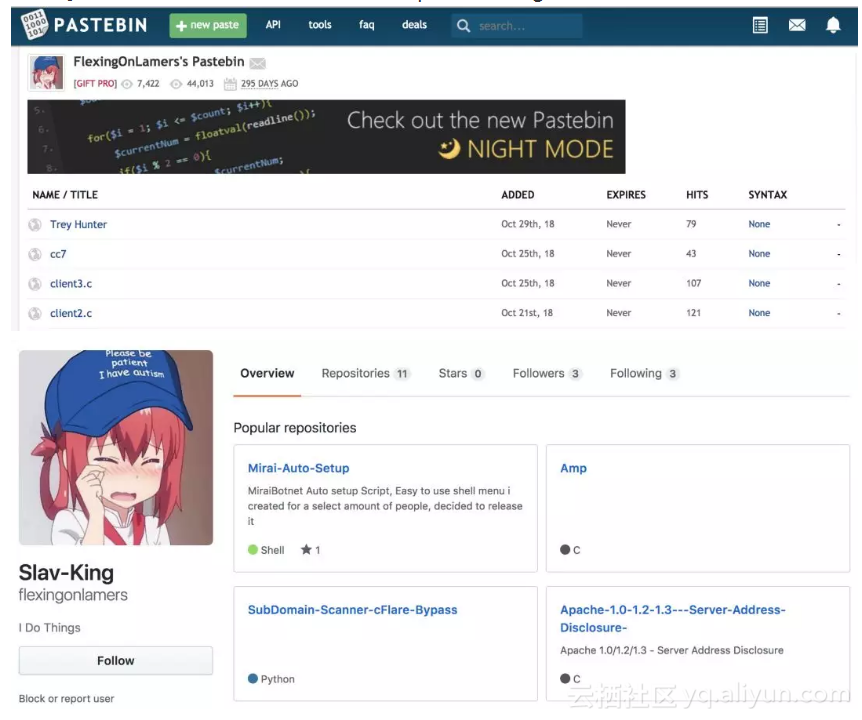Click the ADDED column header
Screen dimensions: 862x720
coord(517,195)
